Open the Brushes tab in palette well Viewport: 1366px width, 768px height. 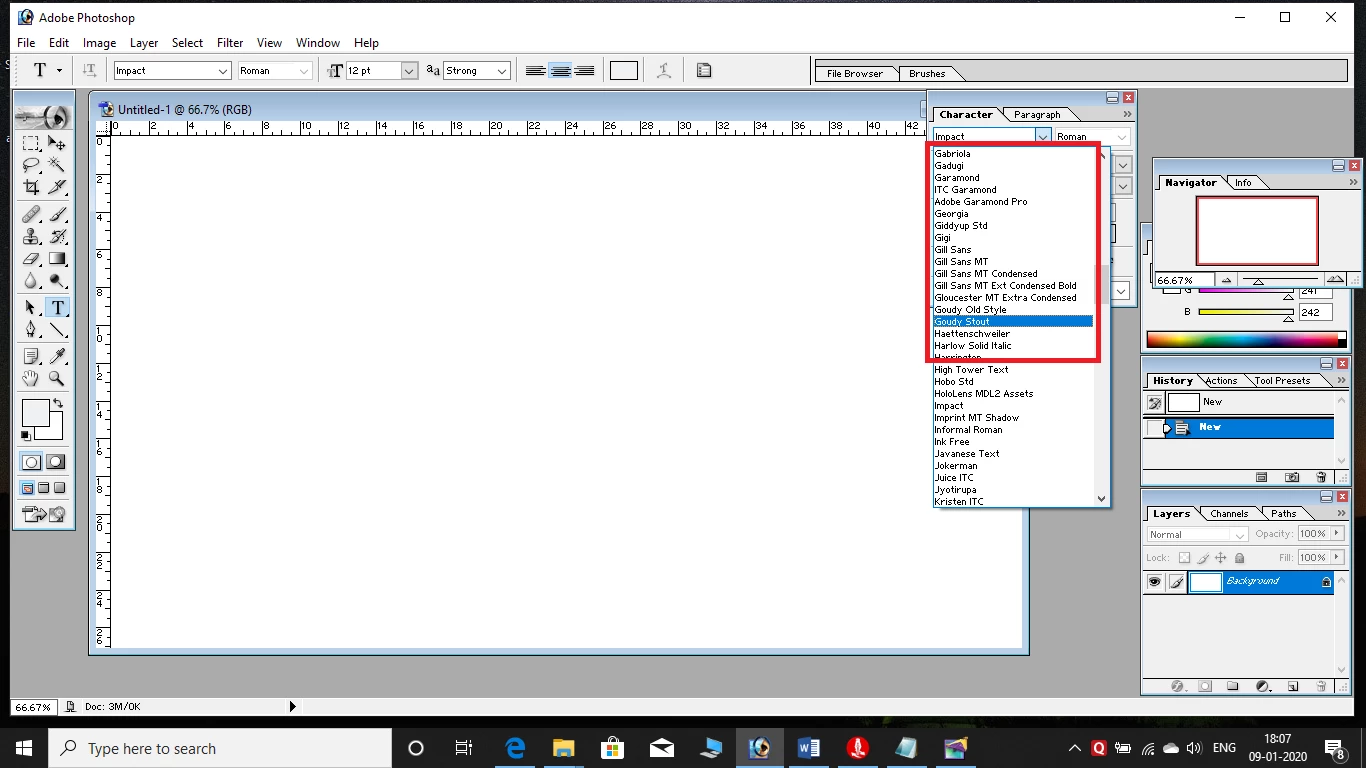[927, 74]
